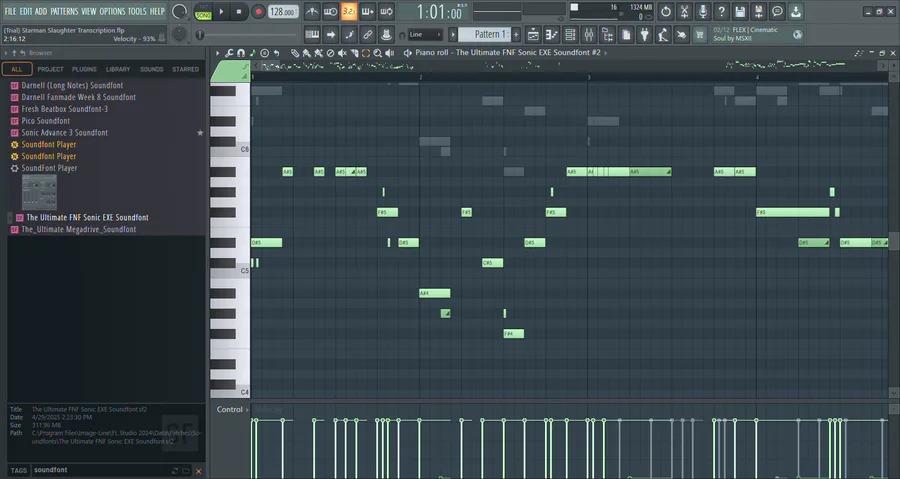Select Sonic Advance 3 Soundfont in browser
This screenshot has height=479, width=900.
(x=64, y=133)
